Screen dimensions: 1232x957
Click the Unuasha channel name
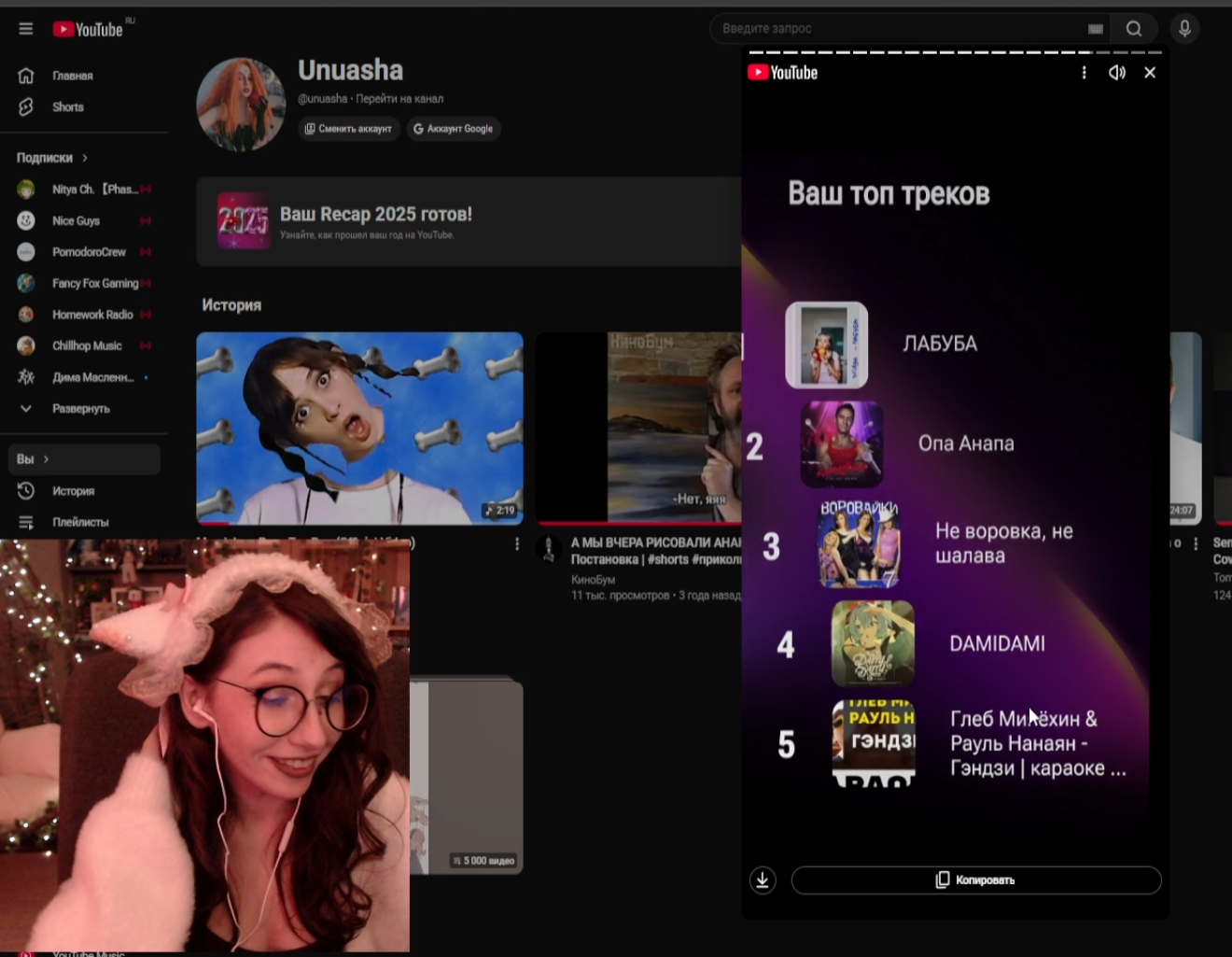pyautogui.click(x=351, y=70)
